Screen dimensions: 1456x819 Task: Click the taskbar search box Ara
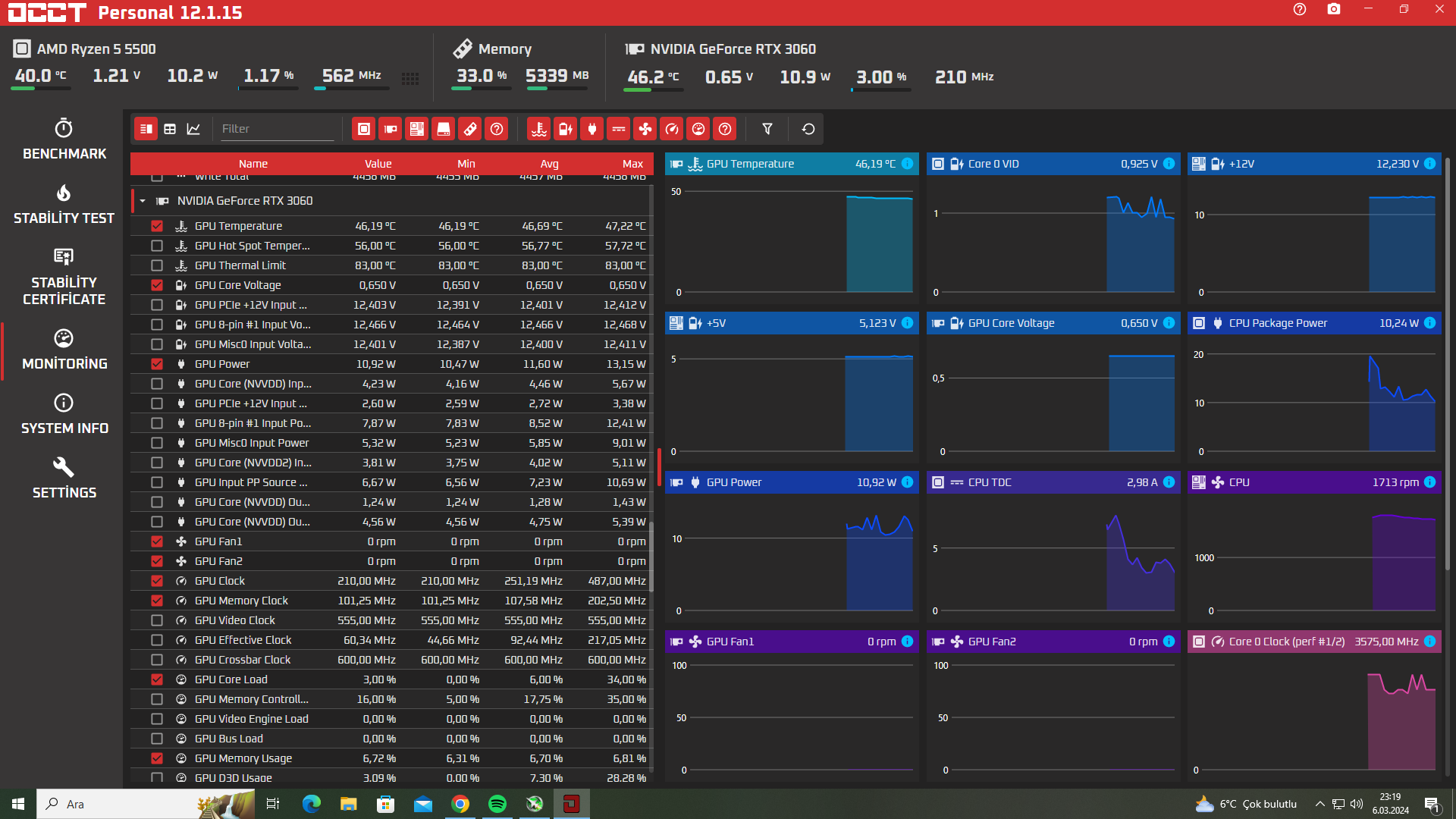[x=146, y=804]
